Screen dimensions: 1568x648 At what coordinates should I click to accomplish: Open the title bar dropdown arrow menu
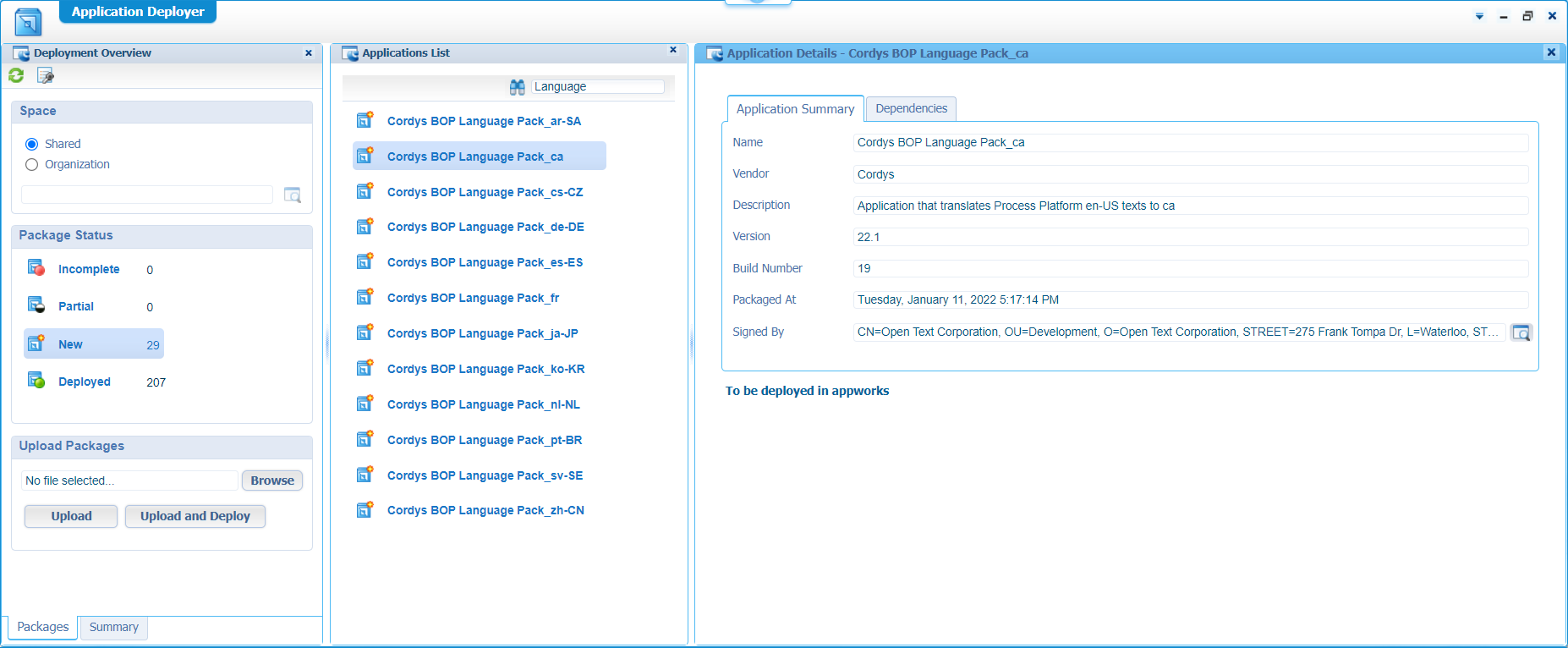click(x=1479, y=16)
